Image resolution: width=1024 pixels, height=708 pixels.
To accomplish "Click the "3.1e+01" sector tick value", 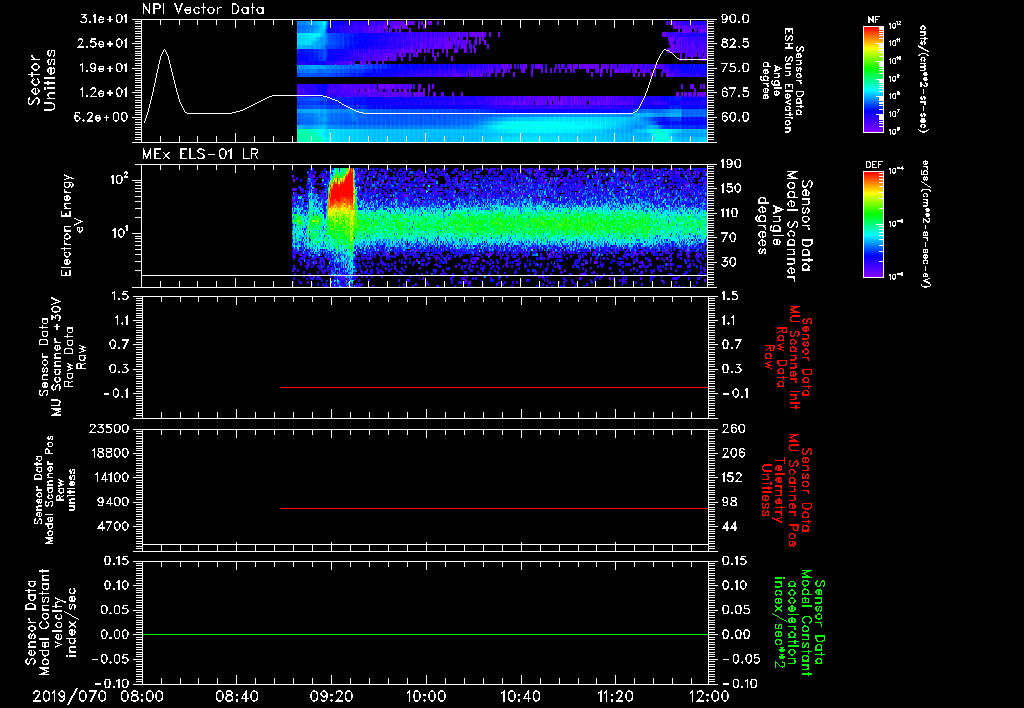I will (x=104, y=19).
